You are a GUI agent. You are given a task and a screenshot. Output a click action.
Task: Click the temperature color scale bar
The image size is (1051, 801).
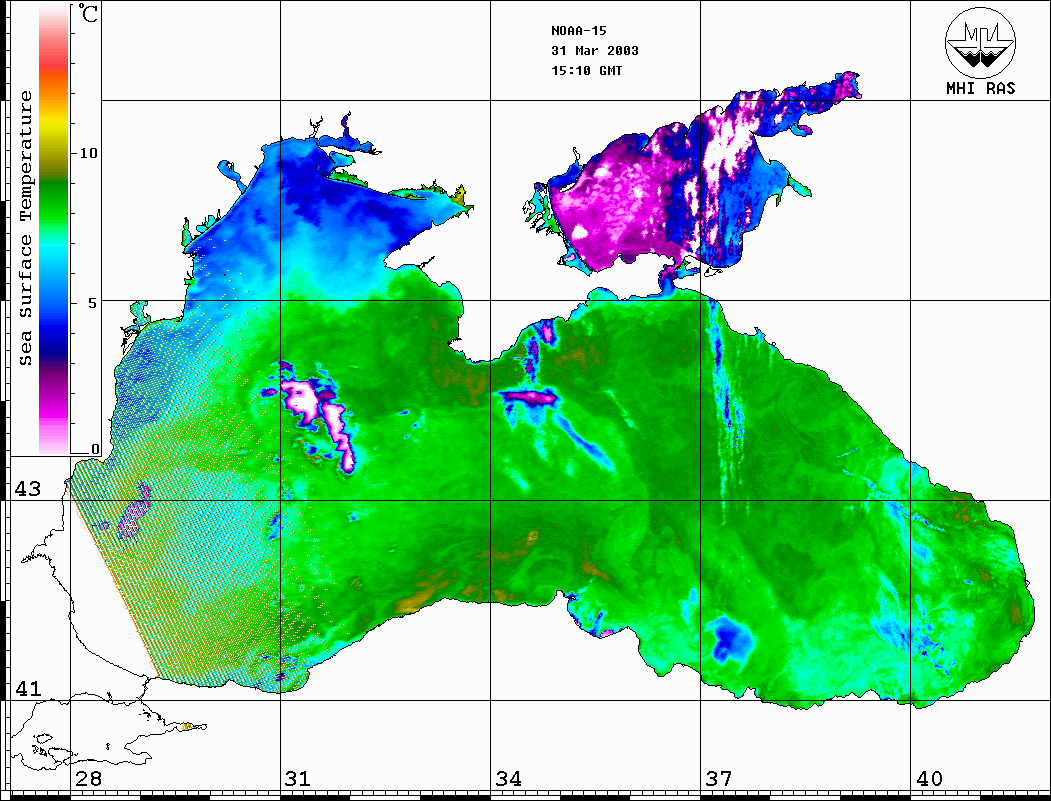click(x=54, y=229)
